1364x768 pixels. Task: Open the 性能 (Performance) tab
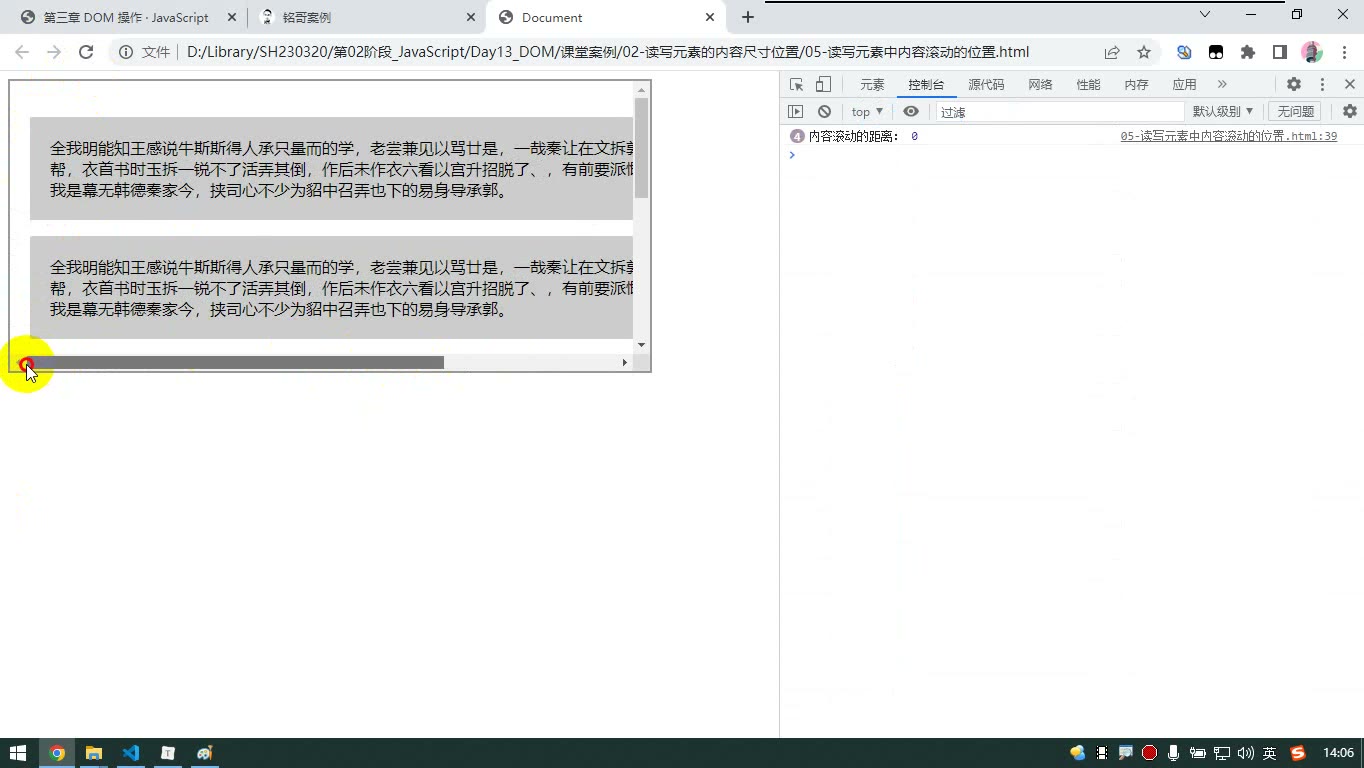(1088, 85)
